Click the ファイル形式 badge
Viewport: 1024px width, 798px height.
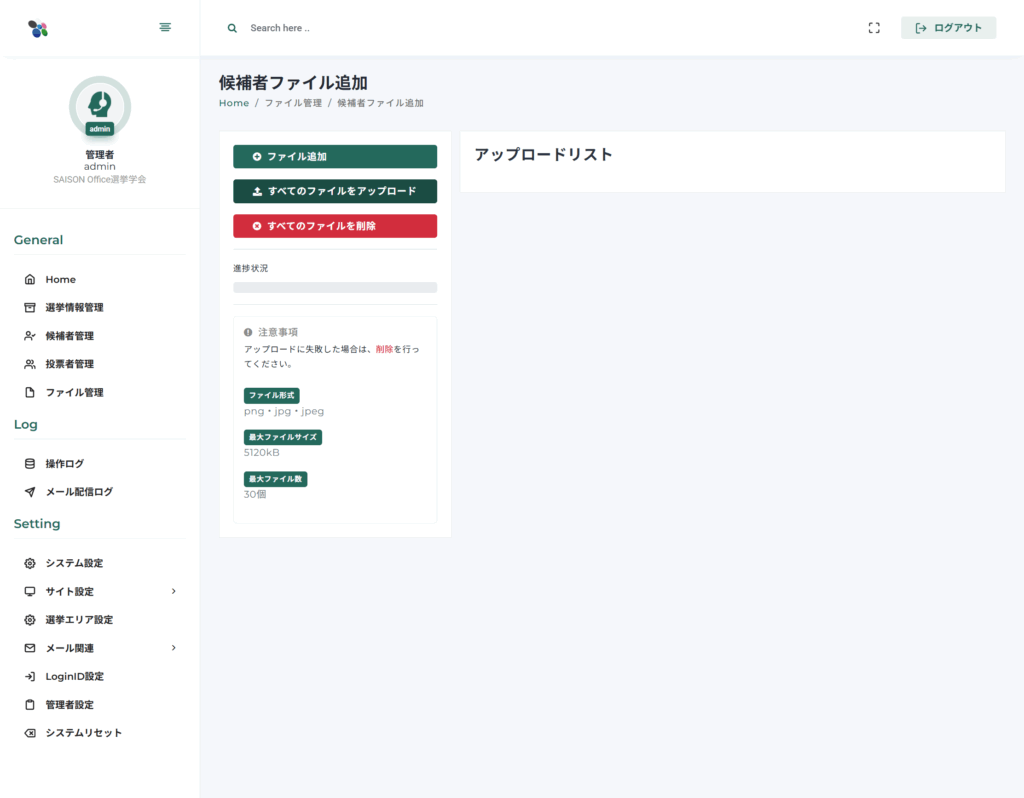[272, 396]
